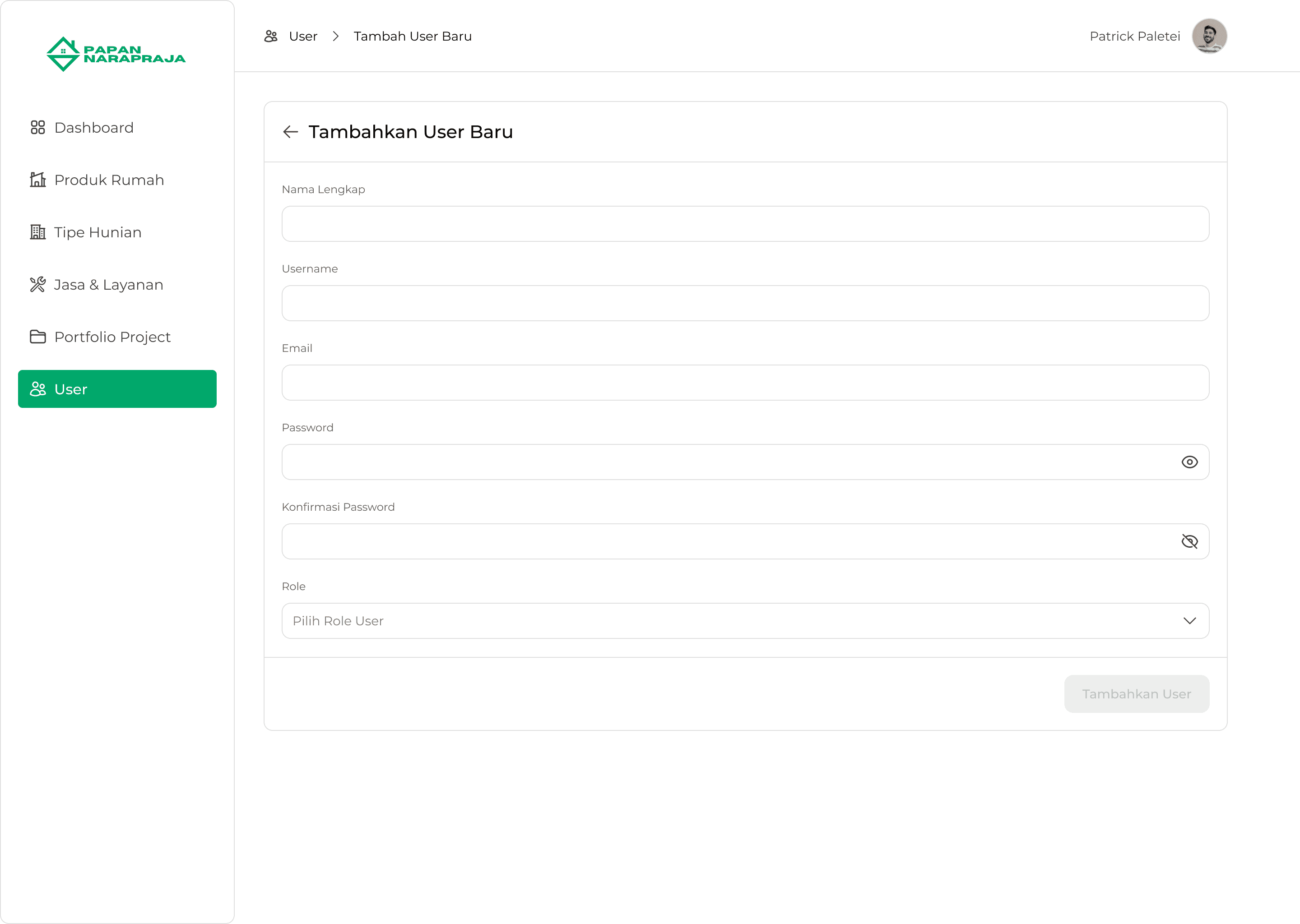Click the back arrow beside Tambahkan User Baru

coord(290,132)
